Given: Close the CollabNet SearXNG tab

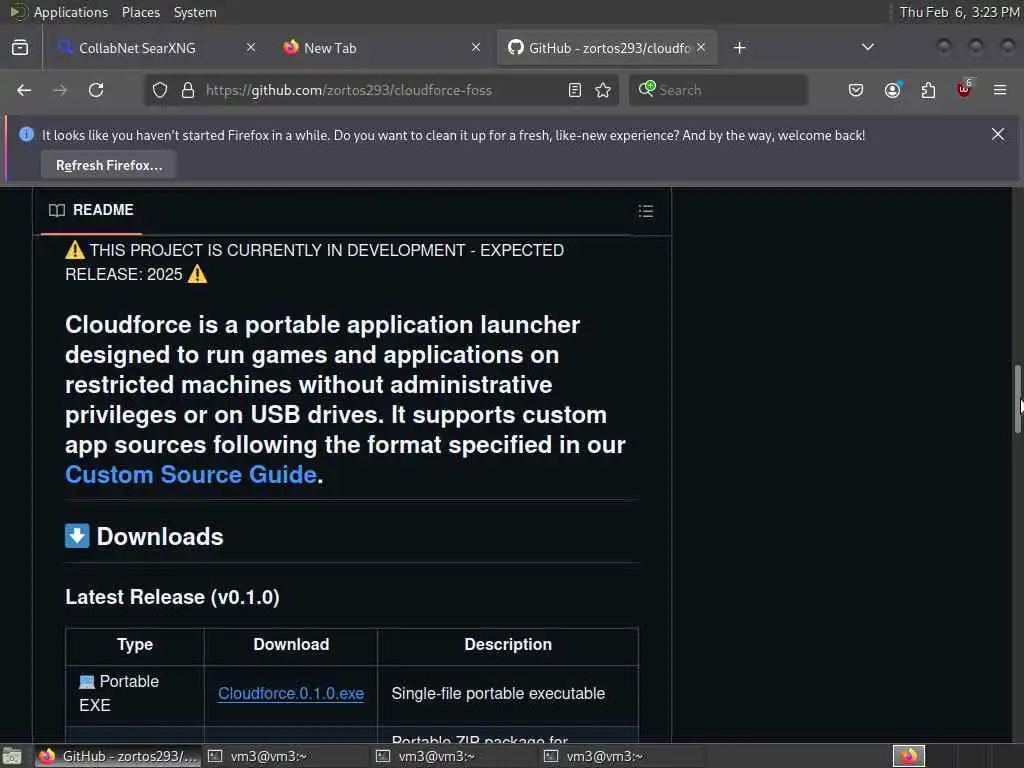Looking at the screenshot, I should tap(251, 47).
